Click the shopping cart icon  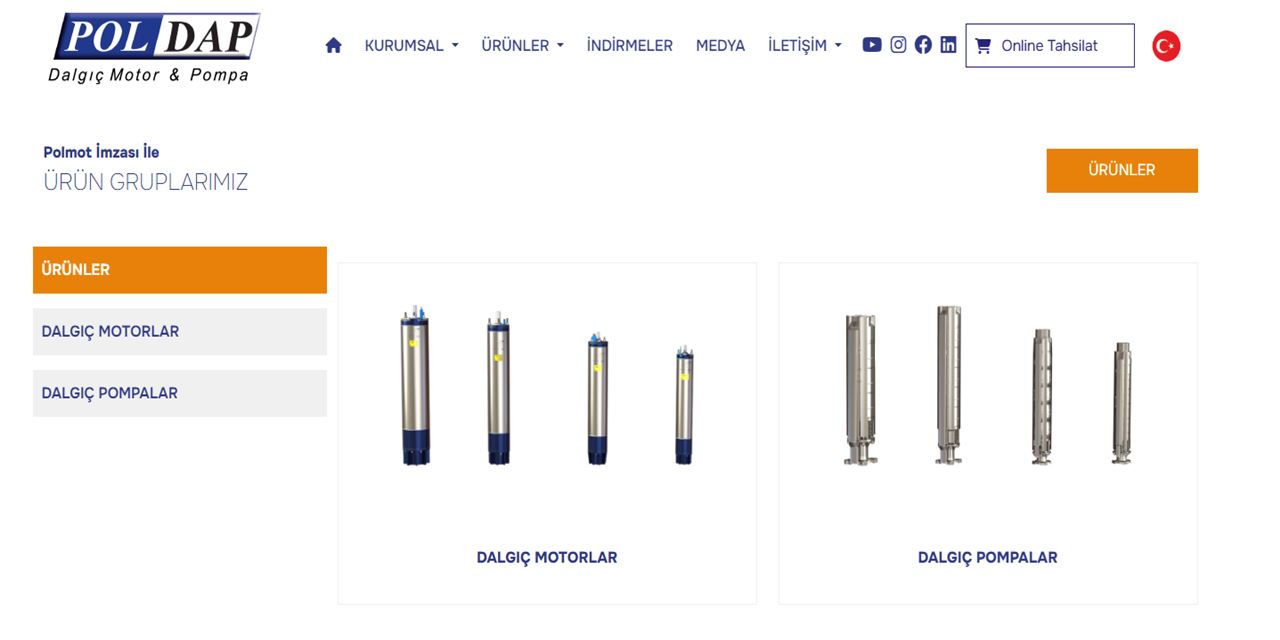(983, 46)
